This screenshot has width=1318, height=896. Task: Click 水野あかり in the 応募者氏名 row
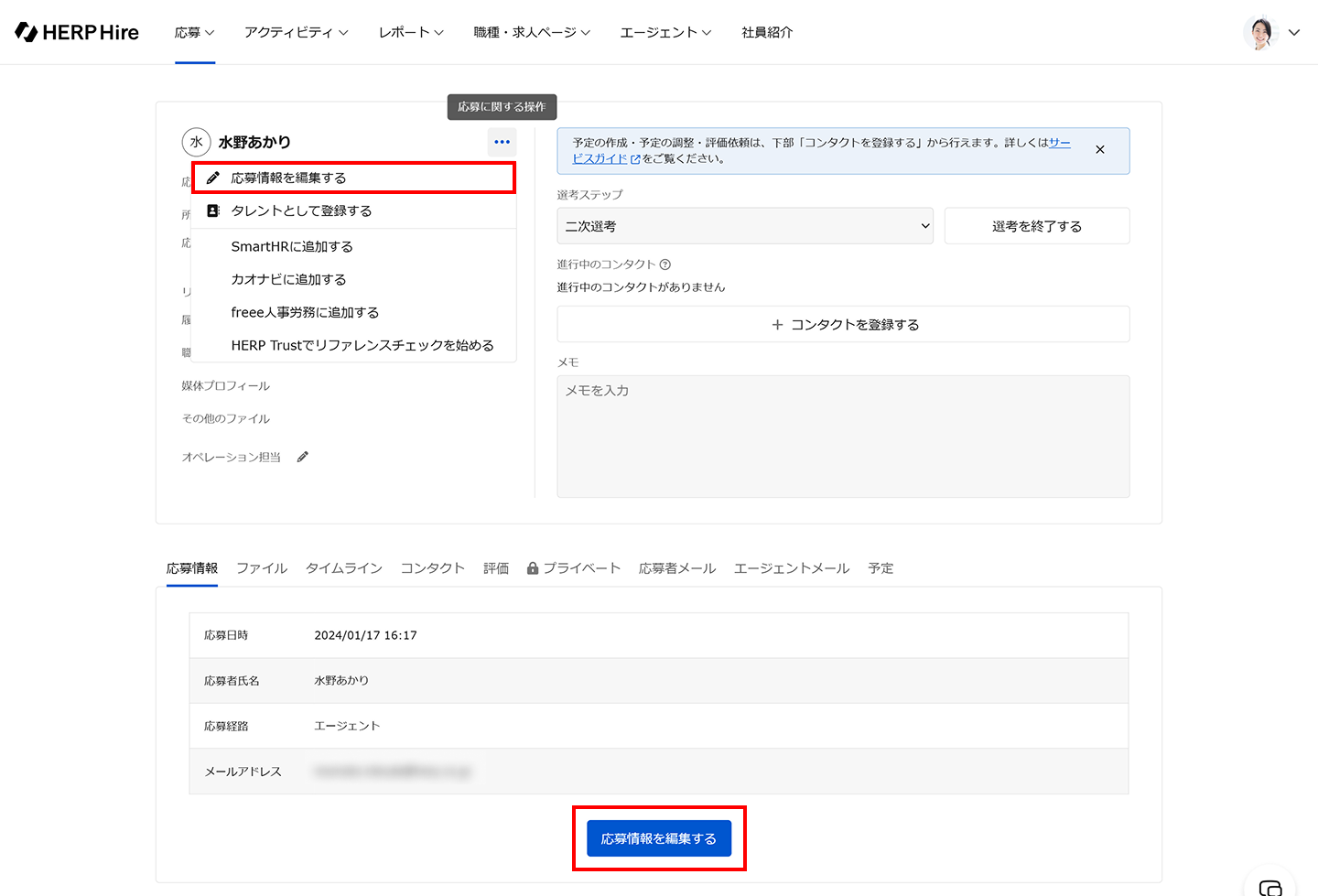341,681
